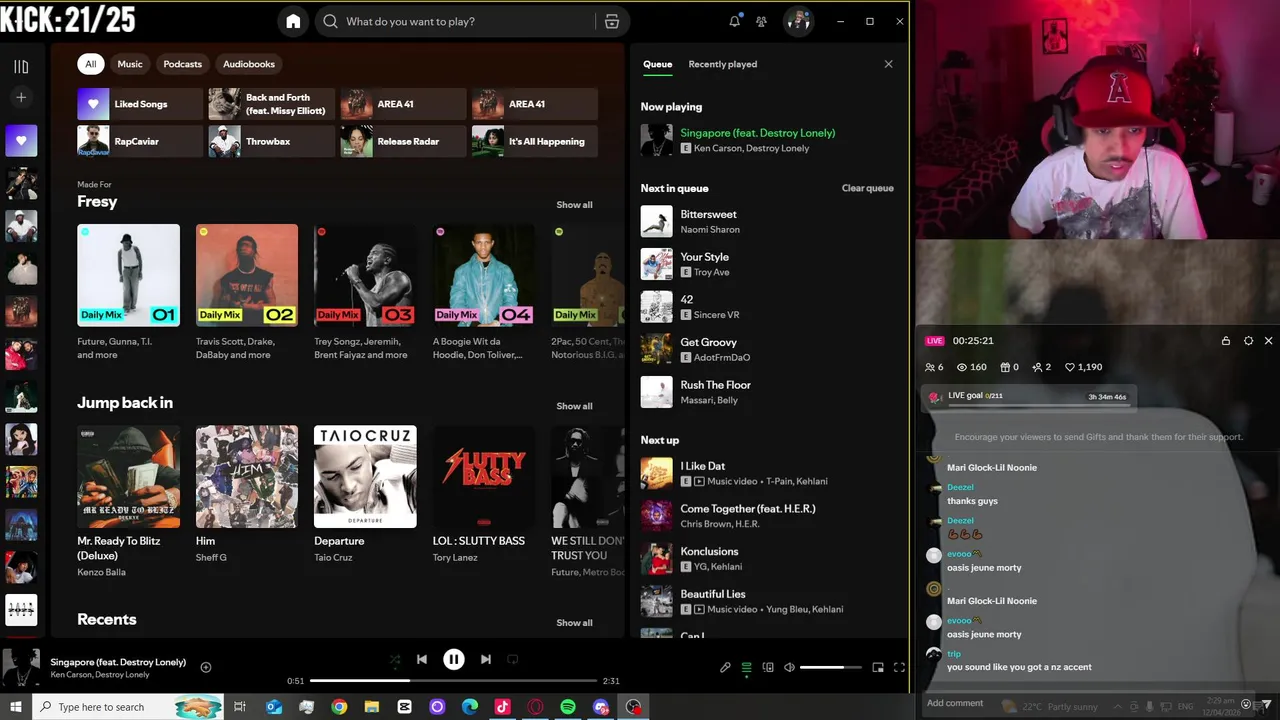Open the Opera browser from the taskbar
This screenshot has width=1280, height=720.
pos(535,707)
